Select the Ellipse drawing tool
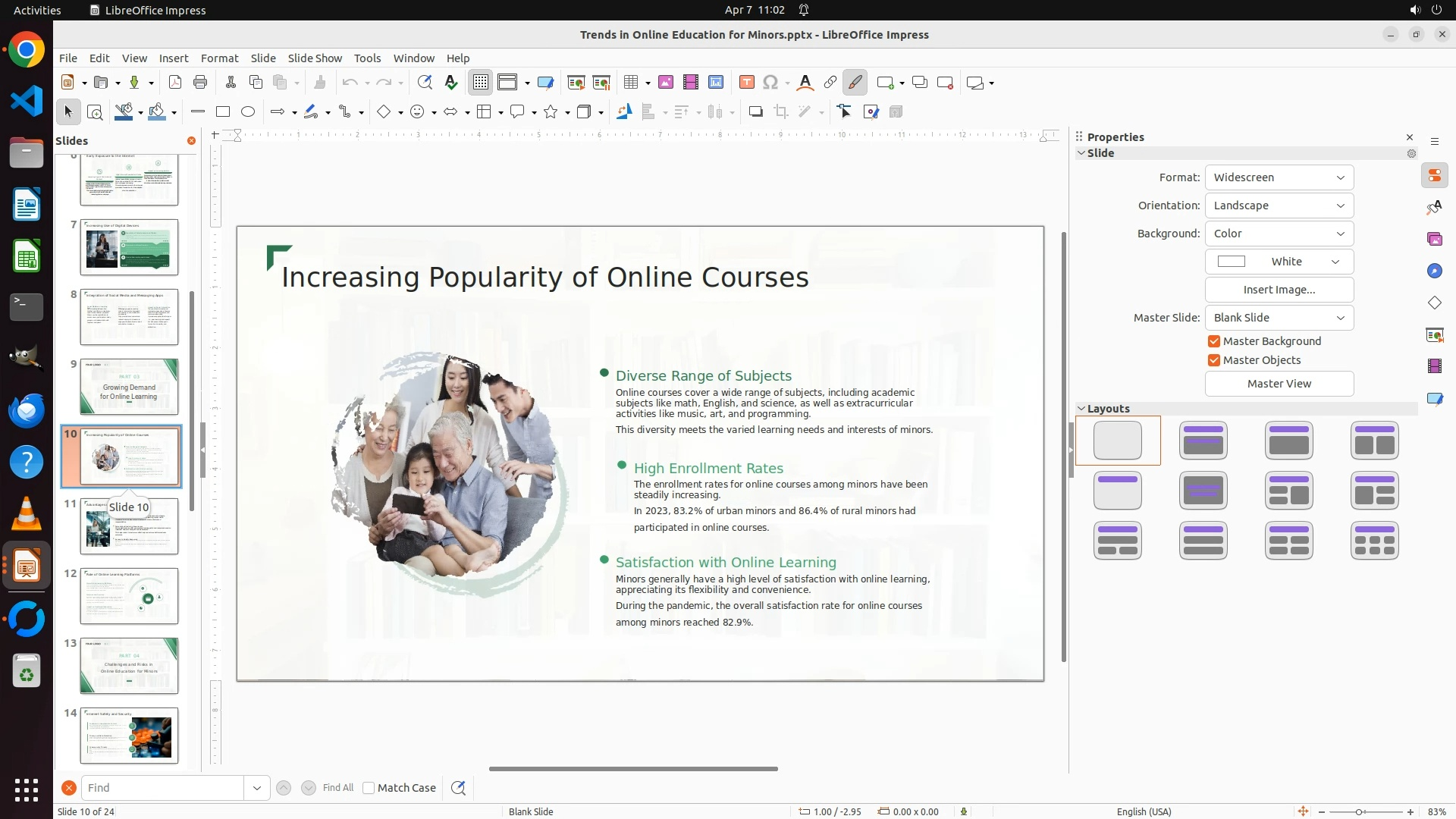Viewport: 1456px width, 819px height. point(248,112)
